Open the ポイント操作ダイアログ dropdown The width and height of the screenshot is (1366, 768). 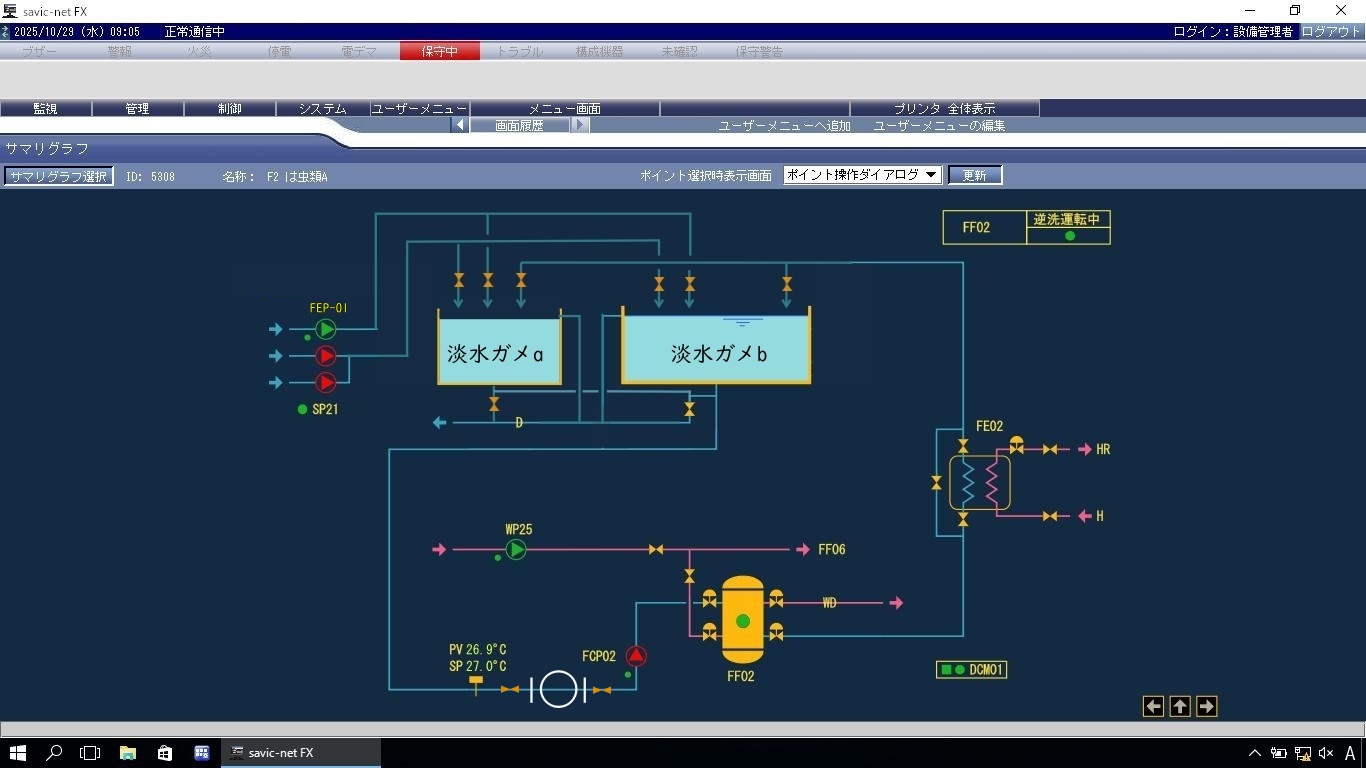(862, 175)
